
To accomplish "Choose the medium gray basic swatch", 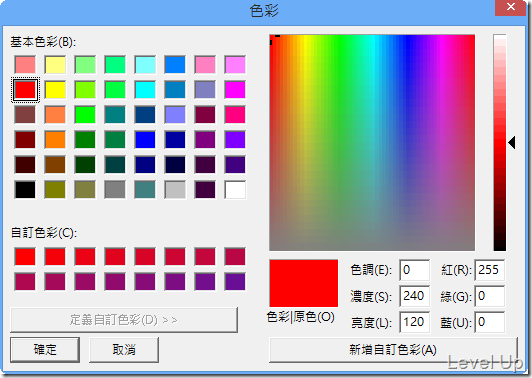I will coord(115,190).
